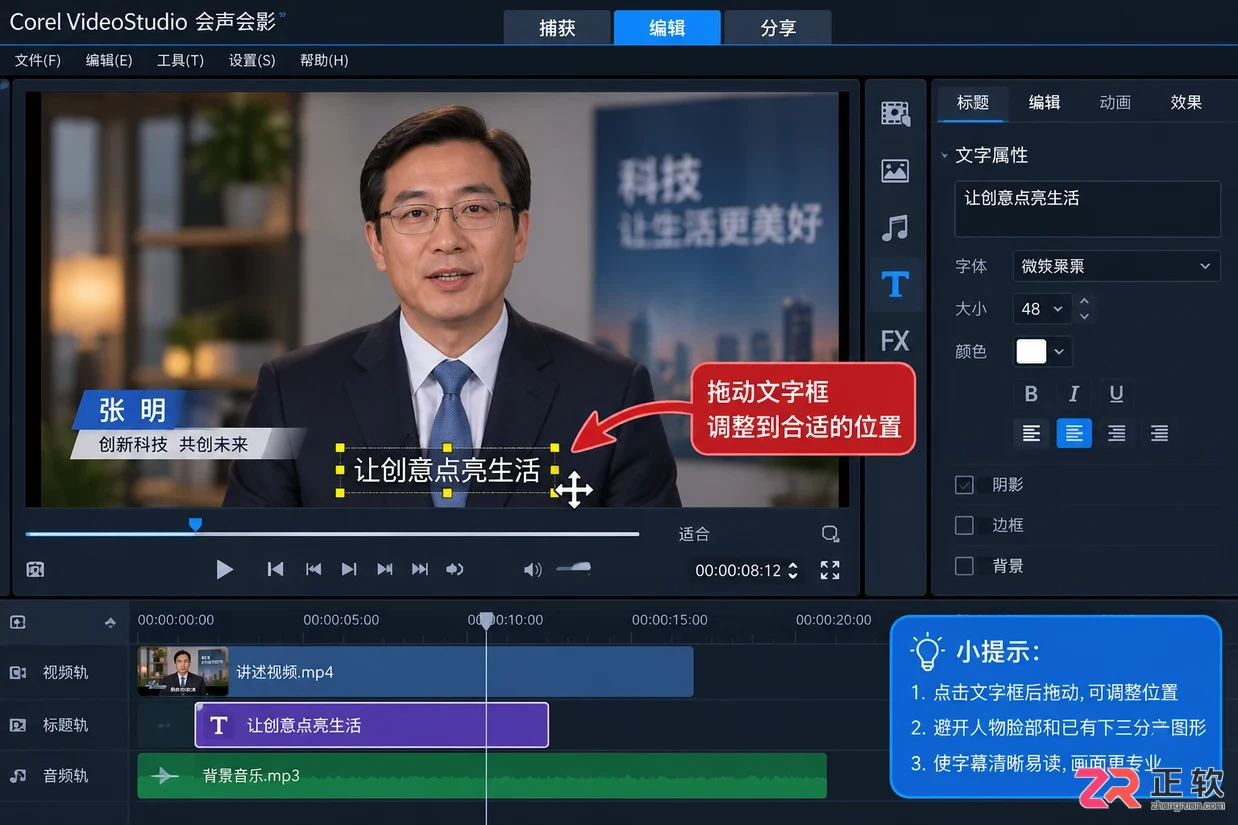Click the 视频轨 track icon
The width and height of the screenshot is (1238, 825).
pyautogui.click(x=18, y=673)
